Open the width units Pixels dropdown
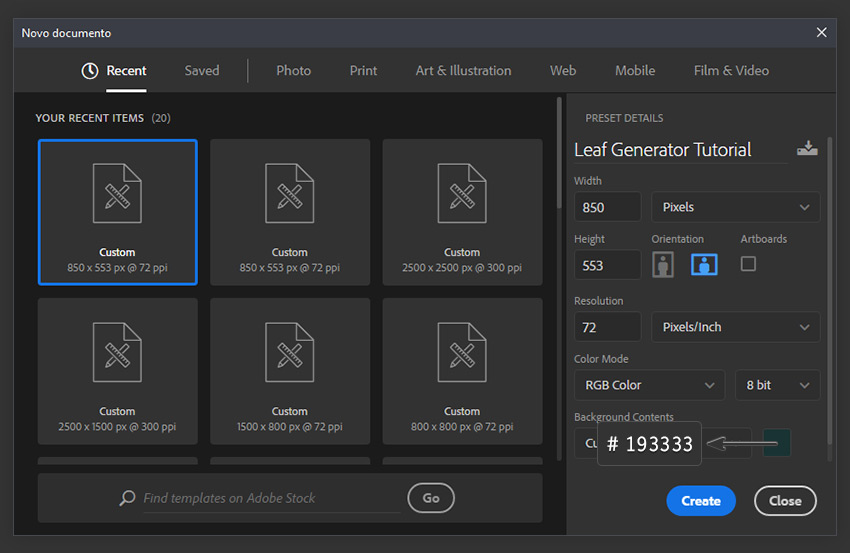This screenshot has height=553, width=850. tap(735, 207)
